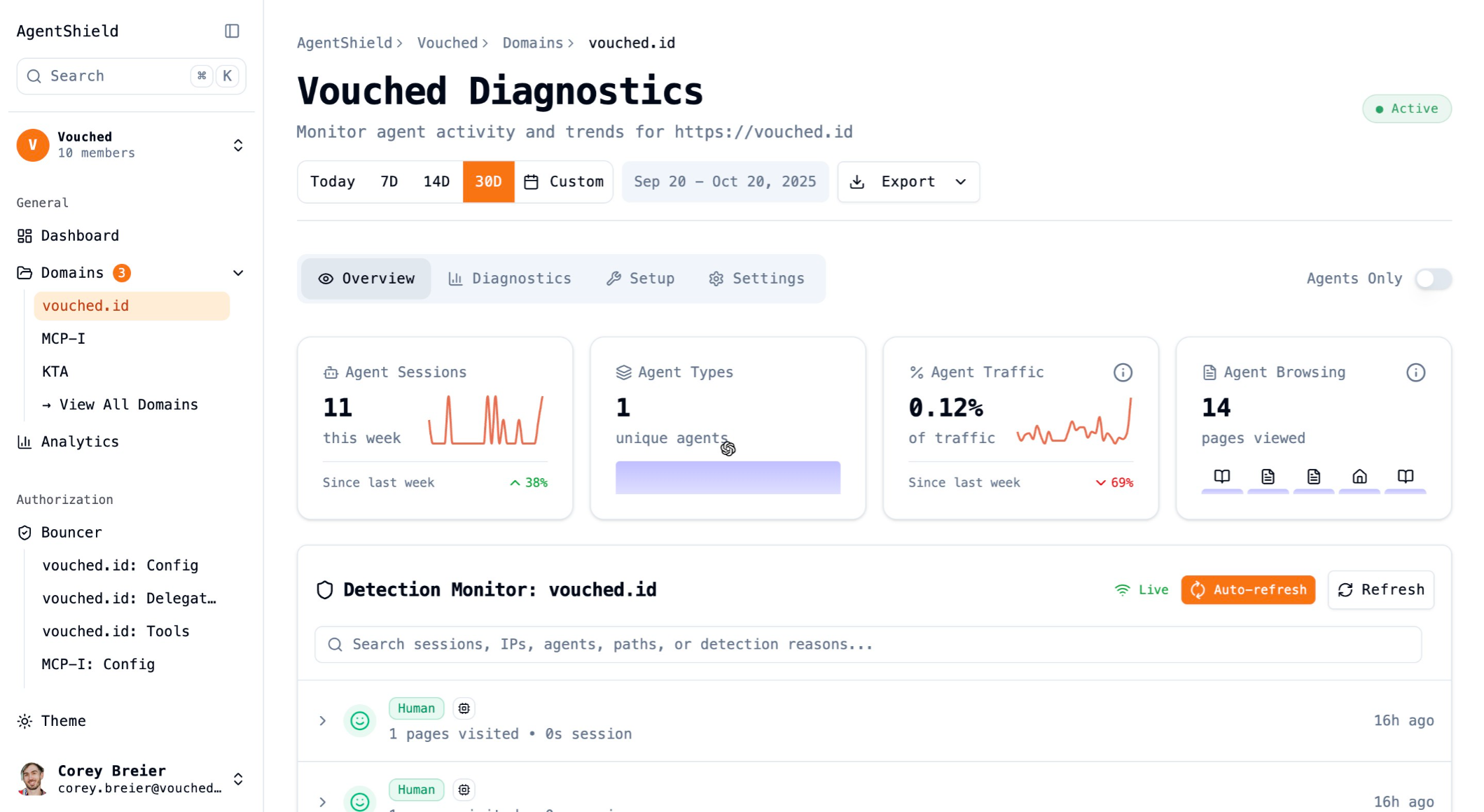Click the Detection Monitor shield icon
Image resolution: width=1484 pixels, height=812 pixels.
[x=325, y=590]
